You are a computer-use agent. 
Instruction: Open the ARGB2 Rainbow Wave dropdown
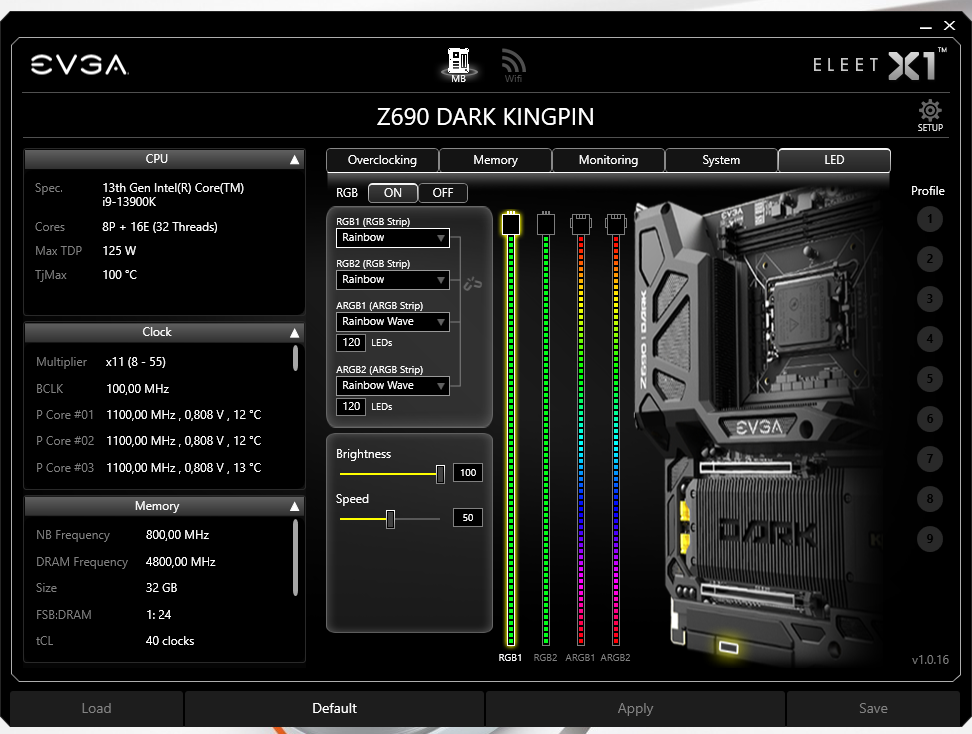pos(392,385)
